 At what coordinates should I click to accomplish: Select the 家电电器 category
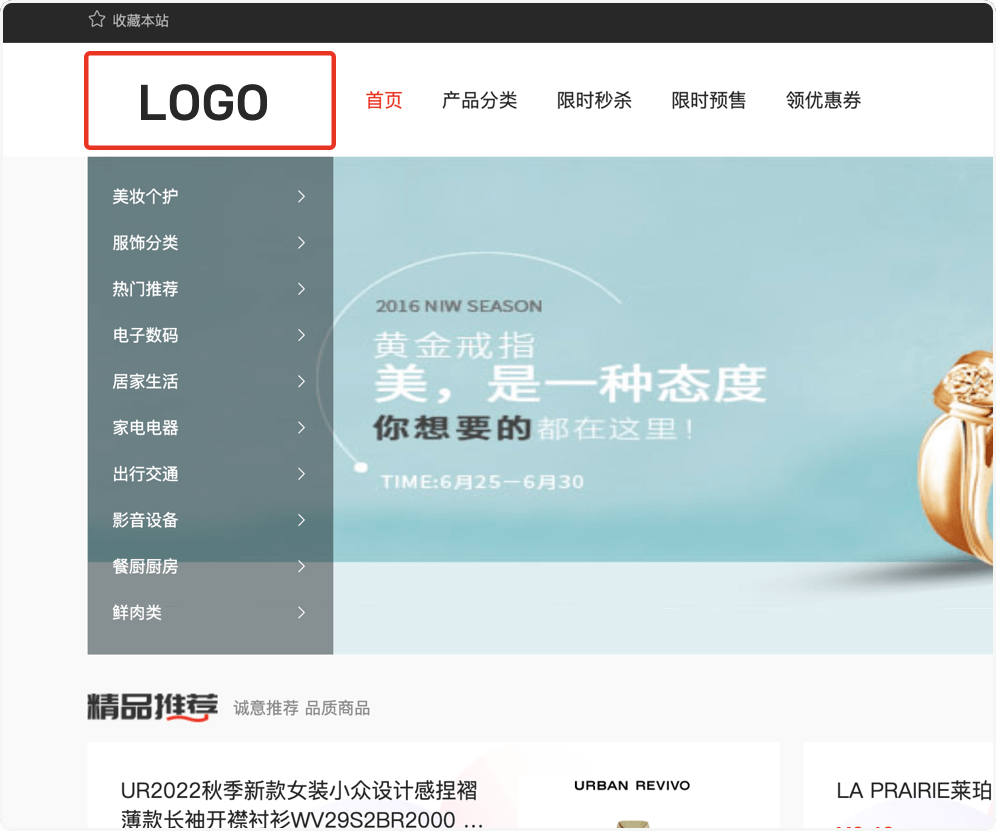tap(146, 428)
